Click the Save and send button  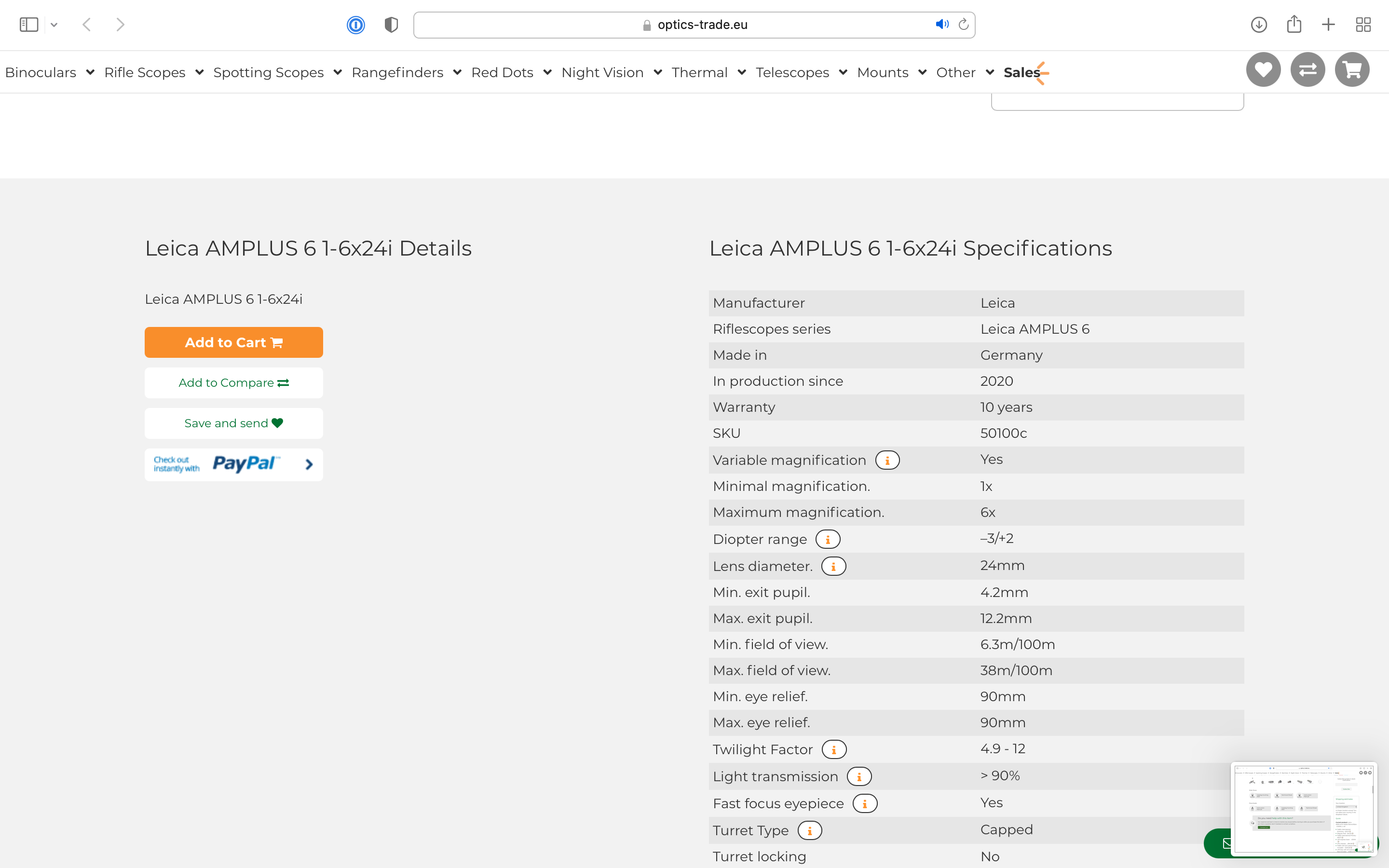pos(233,423)
